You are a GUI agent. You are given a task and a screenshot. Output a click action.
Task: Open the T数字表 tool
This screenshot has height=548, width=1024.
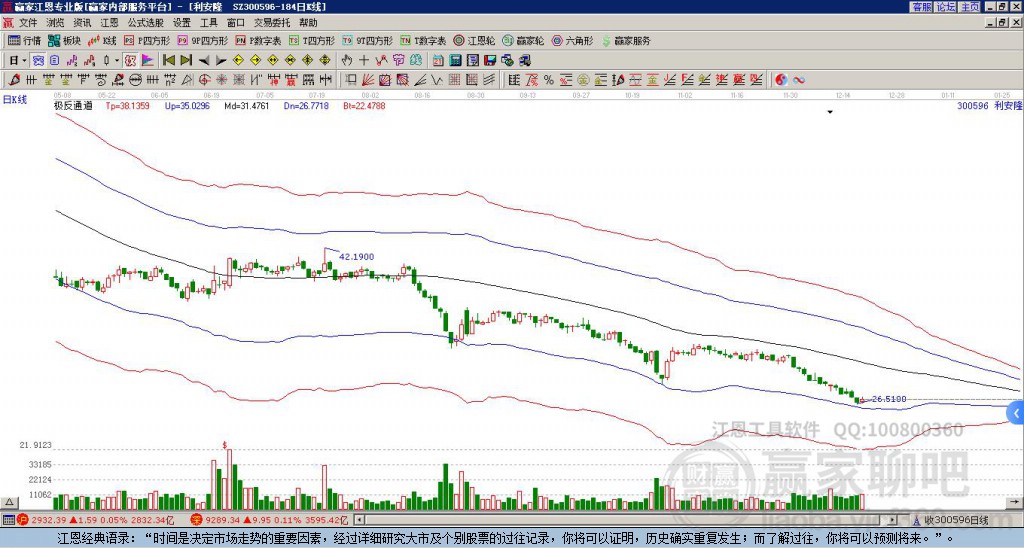point(423,40)
